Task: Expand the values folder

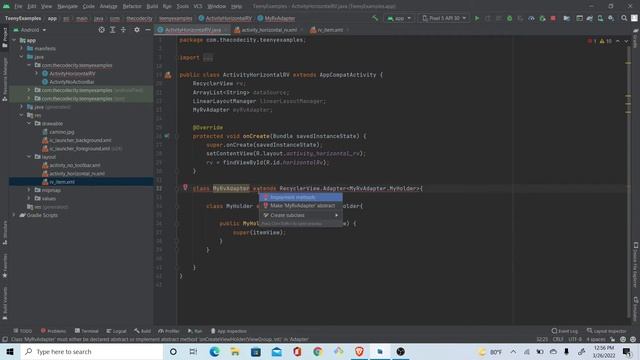Action: coord(29,198)
